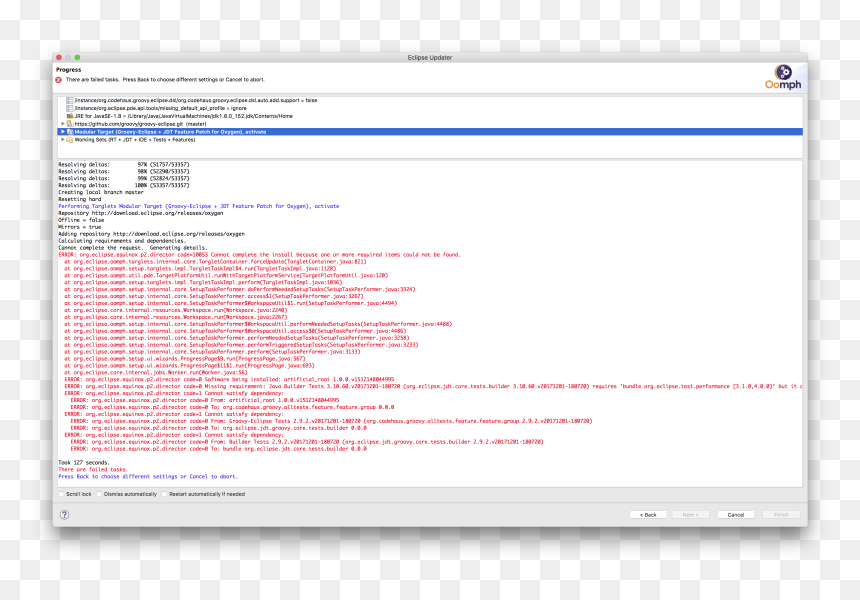Enable the Scroll lock checkbox
Image resolution: width=860 pixels, height=600 pixels.
[x=61, y=494]
